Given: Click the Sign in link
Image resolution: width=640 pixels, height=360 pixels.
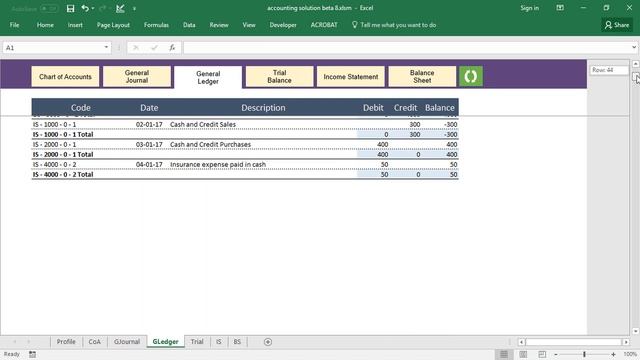Looking at the screenshot, I should point(529,8).
